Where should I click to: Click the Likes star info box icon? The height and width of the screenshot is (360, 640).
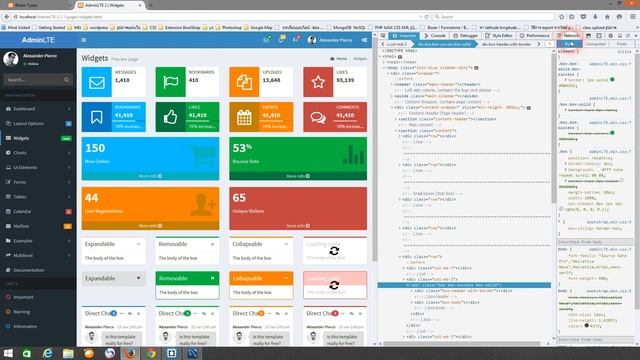point(318,82)
